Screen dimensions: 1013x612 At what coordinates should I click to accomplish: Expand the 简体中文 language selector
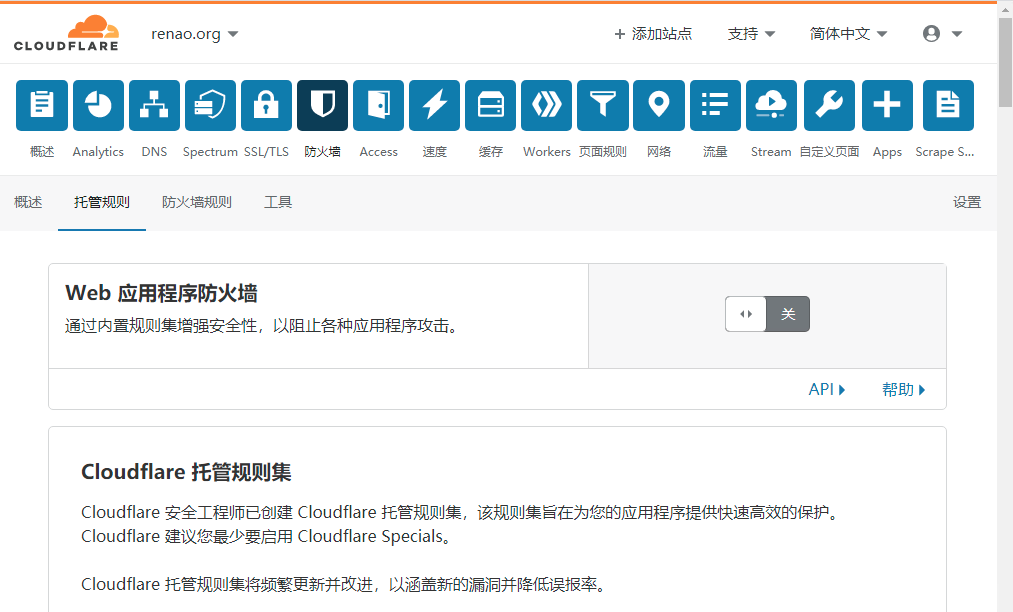click(848, 34)
